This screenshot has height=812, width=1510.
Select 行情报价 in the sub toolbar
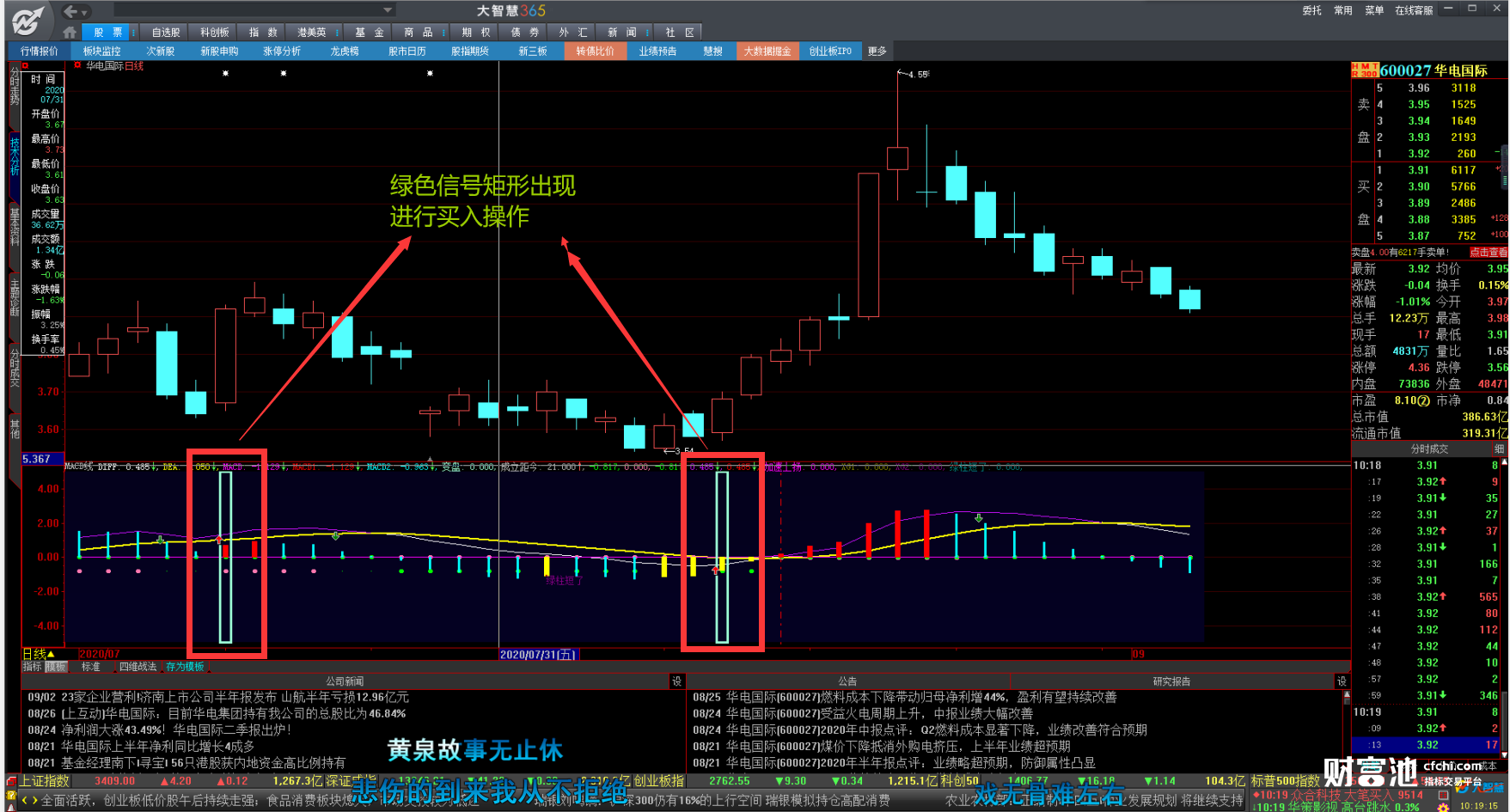coord(40,52)
